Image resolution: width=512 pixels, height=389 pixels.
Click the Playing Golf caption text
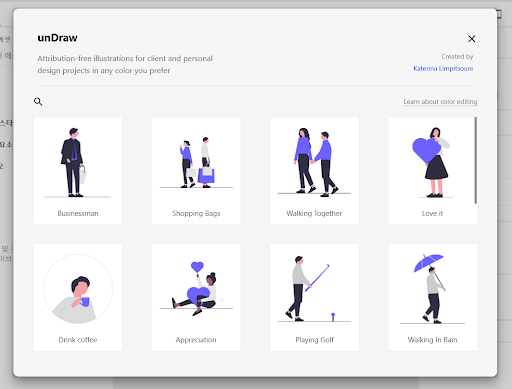(314, 340)
